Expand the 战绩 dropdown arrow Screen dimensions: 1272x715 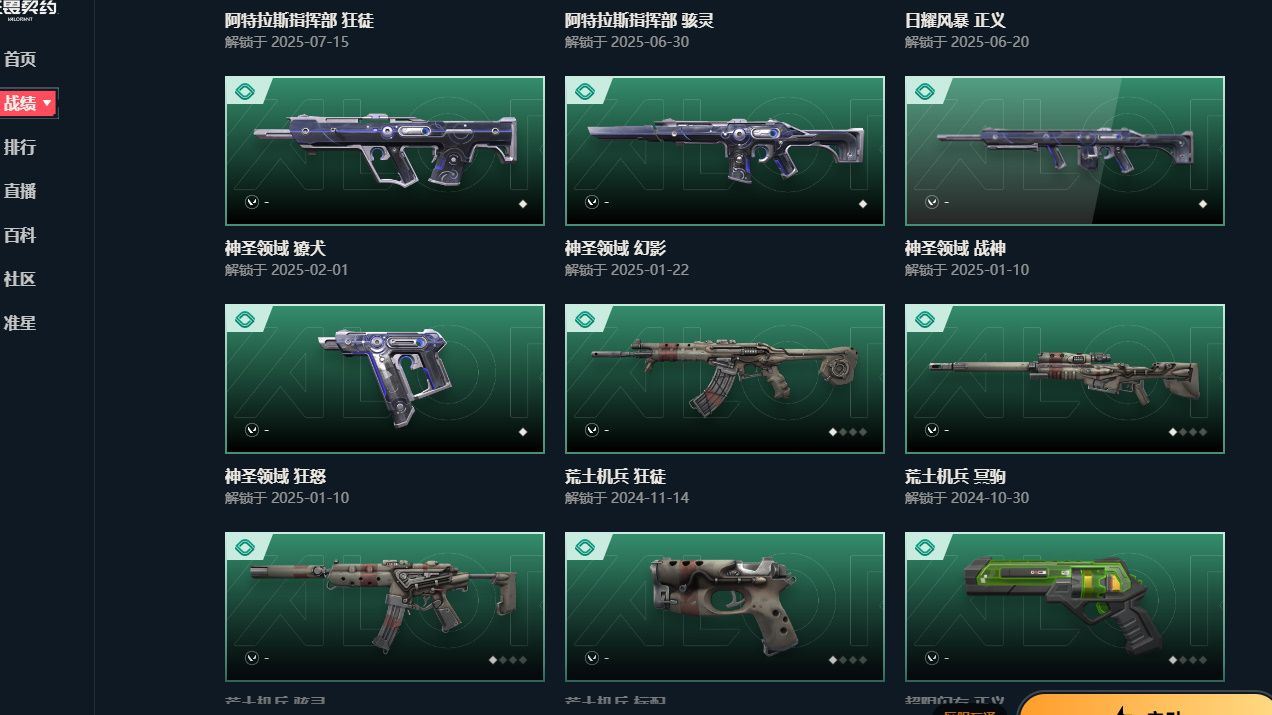point(47,103)
